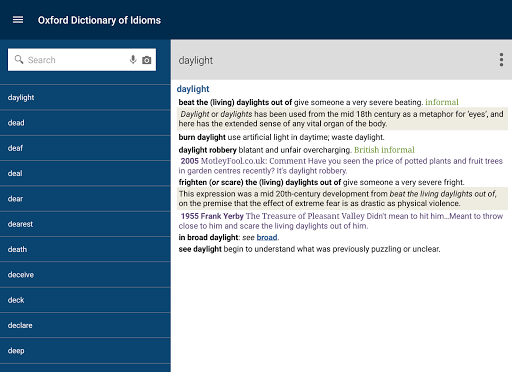512x372 pixels.
Task: Open the 'deaf' entry
Action: (x=85, y=148)
